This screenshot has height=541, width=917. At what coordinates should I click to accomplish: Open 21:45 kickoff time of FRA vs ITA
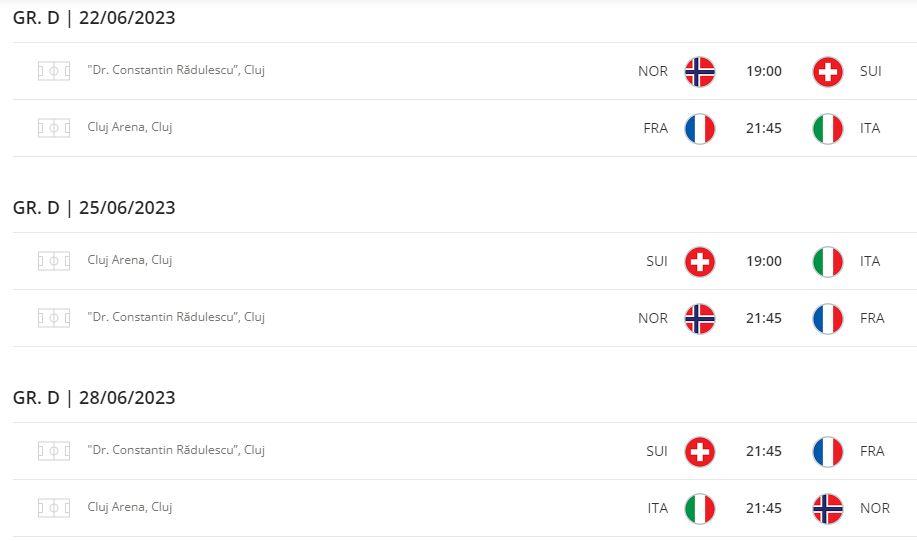click(x=764, y=128)
